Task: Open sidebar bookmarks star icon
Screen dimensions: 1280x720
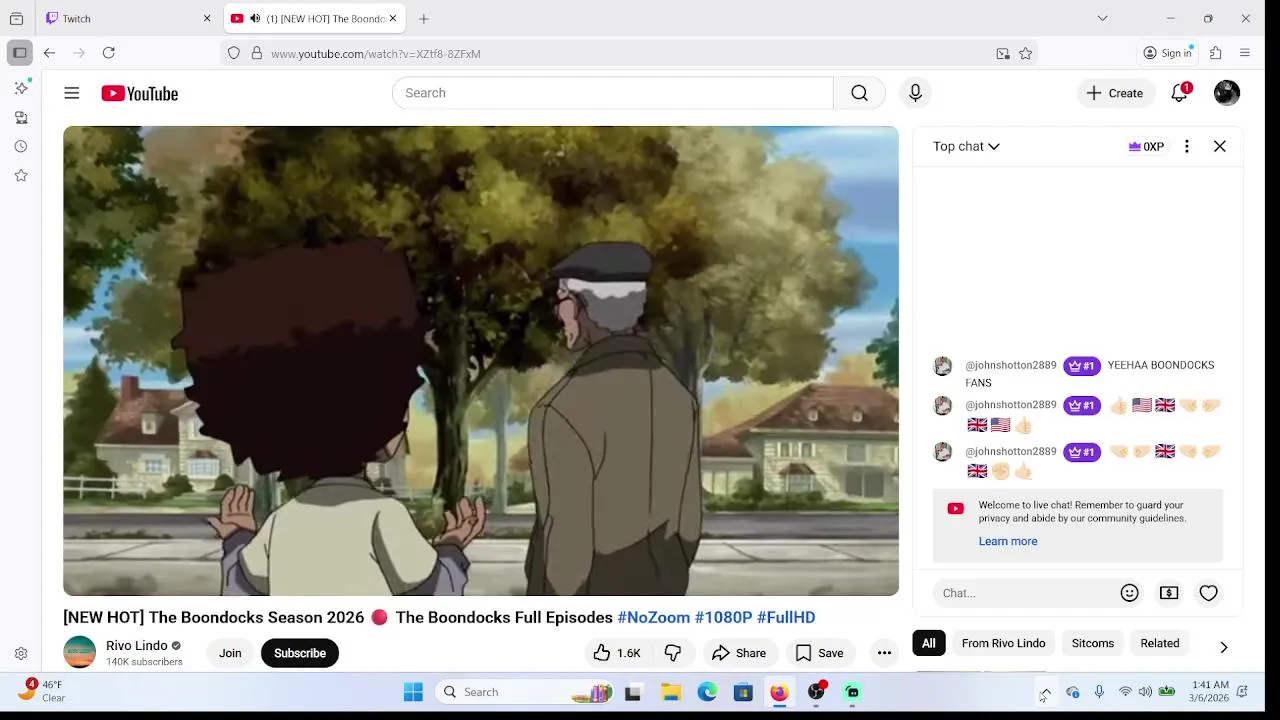Action: click(21, 175)
